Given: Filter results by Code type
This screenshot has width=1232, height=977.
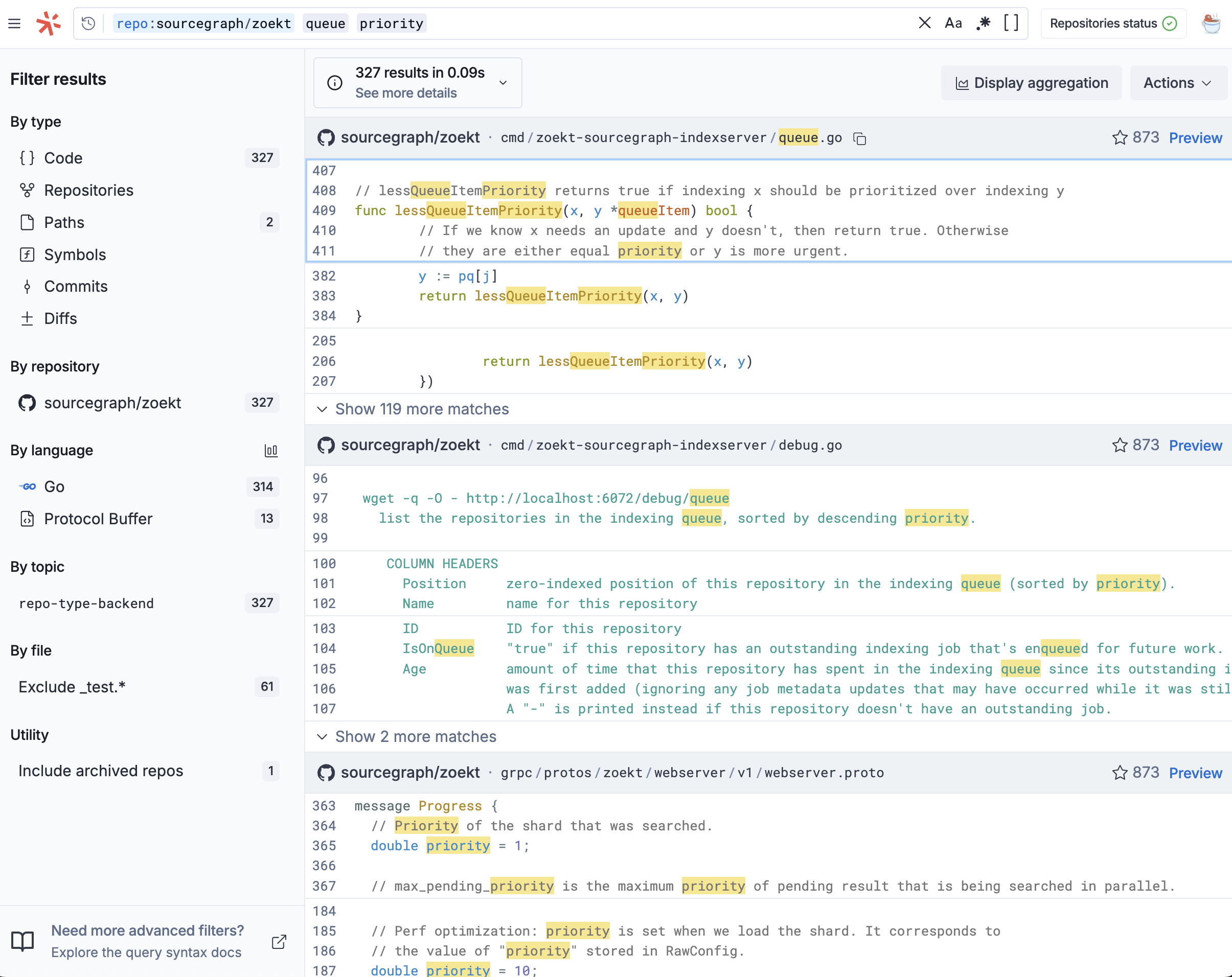Looking at the screenshot, I should click(x=149, y=158).
